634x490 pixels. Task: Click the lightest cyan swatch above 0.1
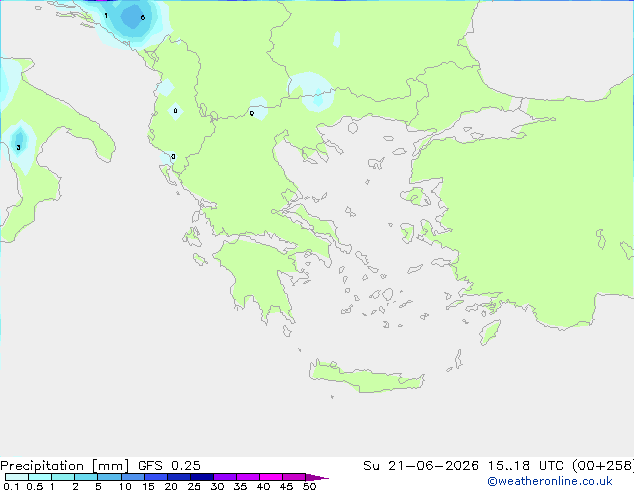pos(17,477)
